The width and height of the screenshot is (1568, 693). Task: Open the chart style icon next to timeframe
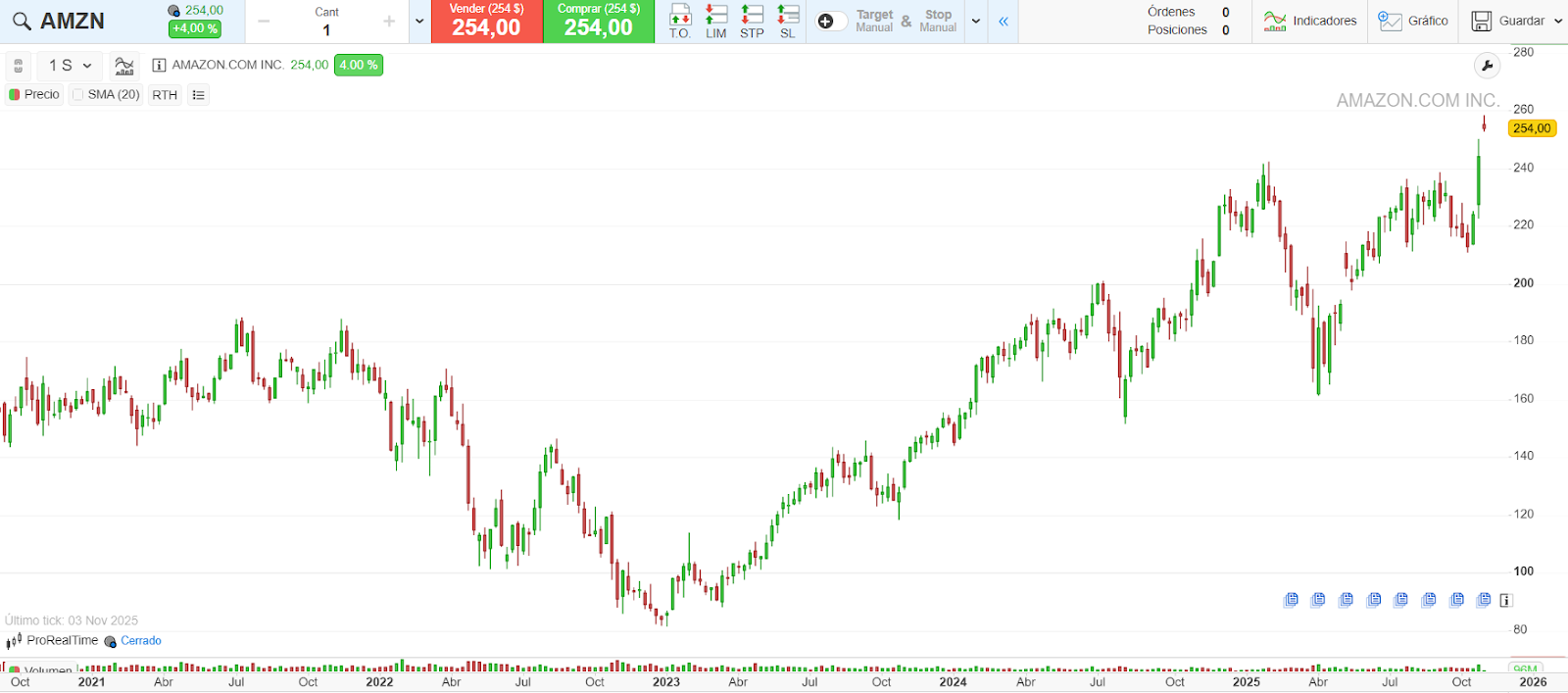click(124, 66)
